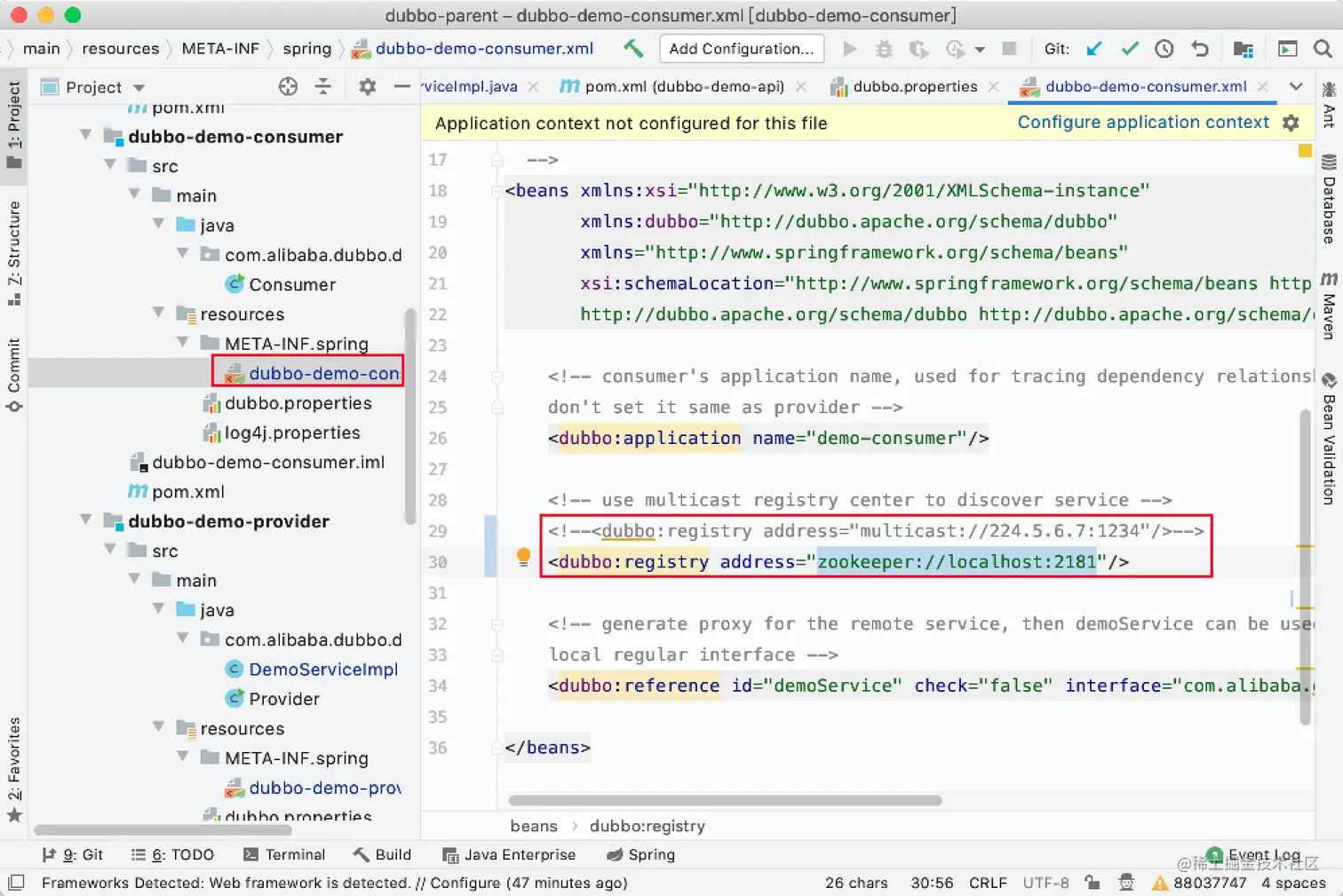The image size is (1343, 896).
Task: Click the context gear icon in yellow banner
Action: [1291, 123]
